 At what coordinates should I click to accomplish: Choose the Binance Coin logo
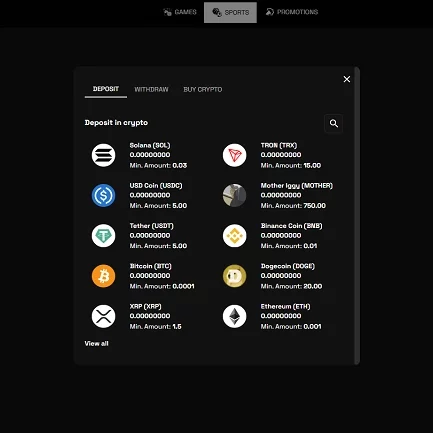235,236
